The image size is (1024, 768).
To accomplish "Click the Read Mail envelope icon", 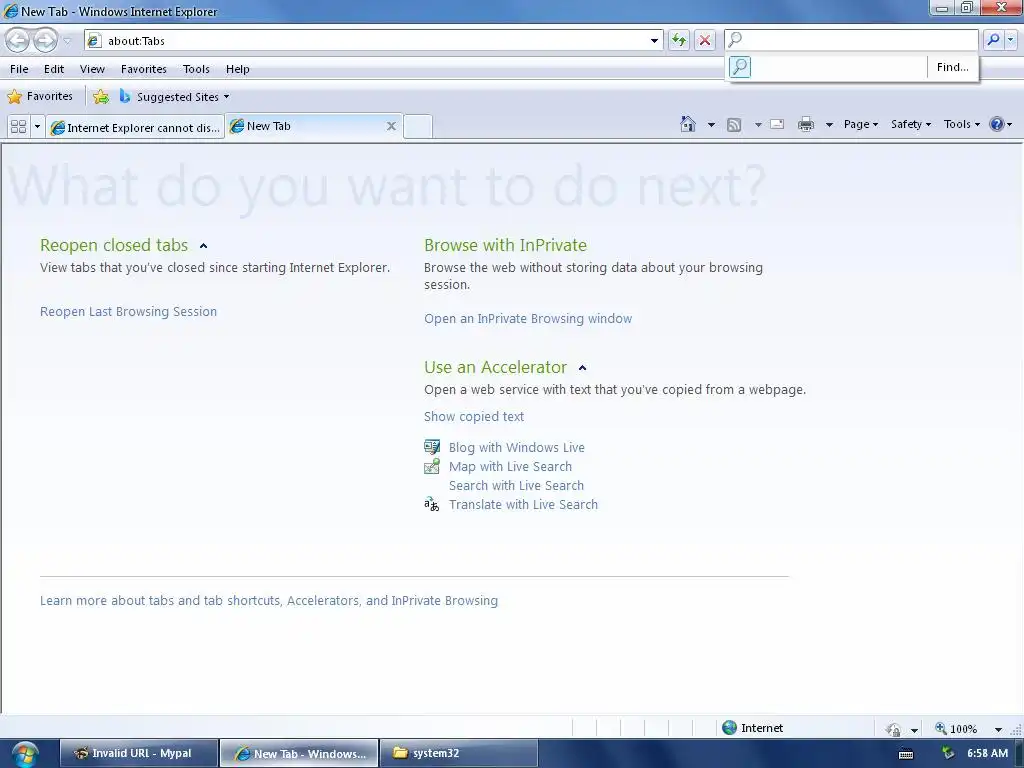I will [x=777, y=124].
